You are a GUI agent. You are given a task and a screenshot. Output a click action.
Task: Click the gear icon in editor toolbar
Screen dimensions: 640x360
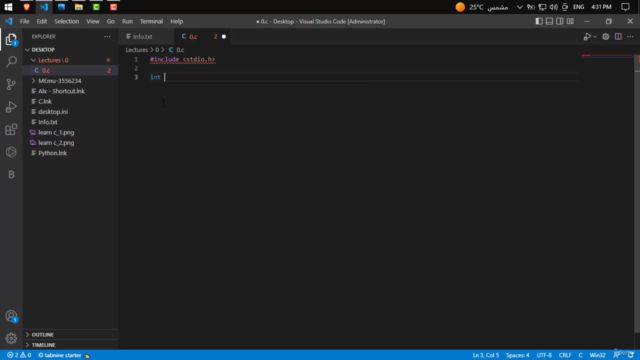coord(606,37)
